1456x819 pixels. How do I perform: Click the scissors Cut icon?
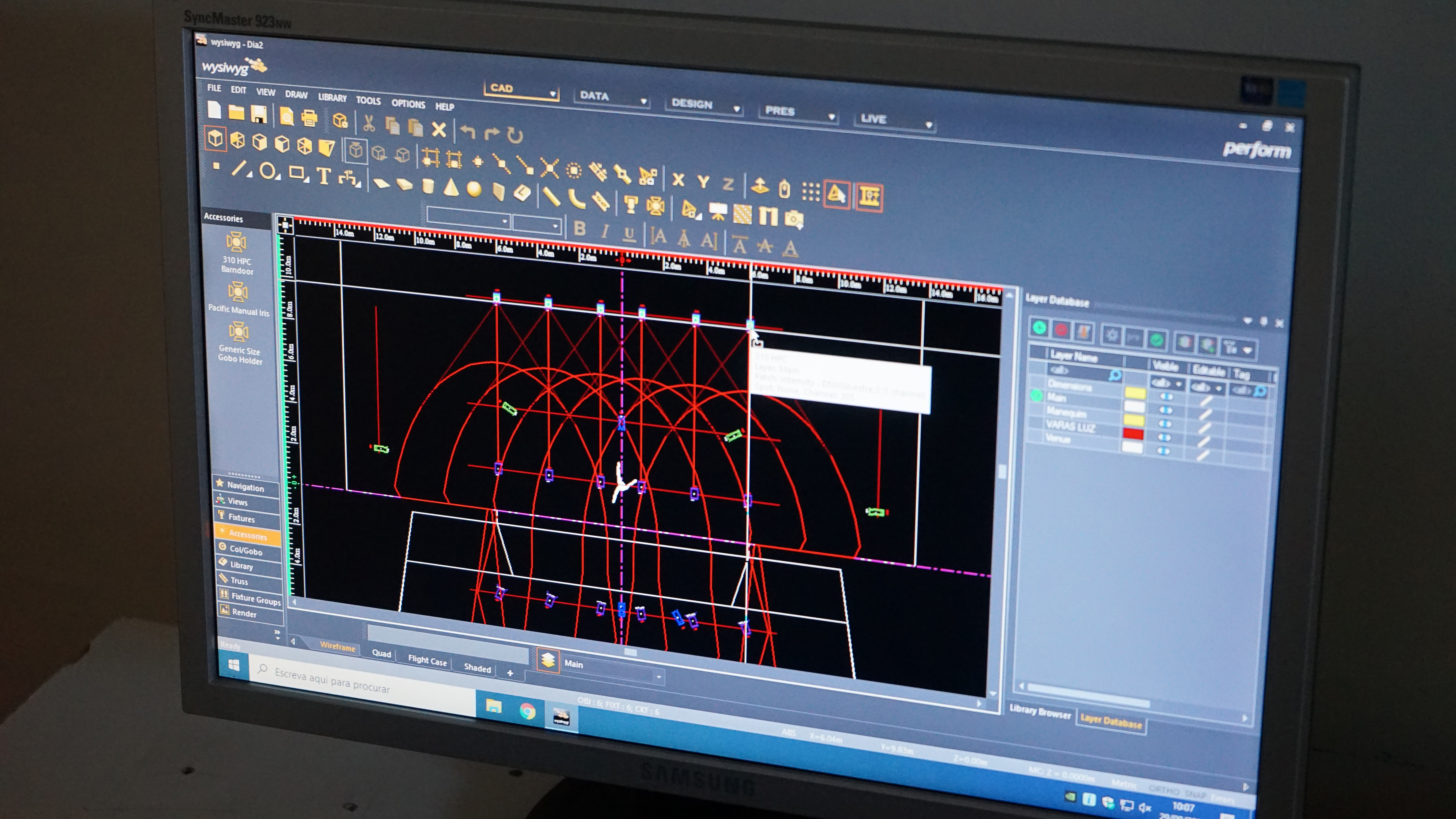(x=369, y=123)
